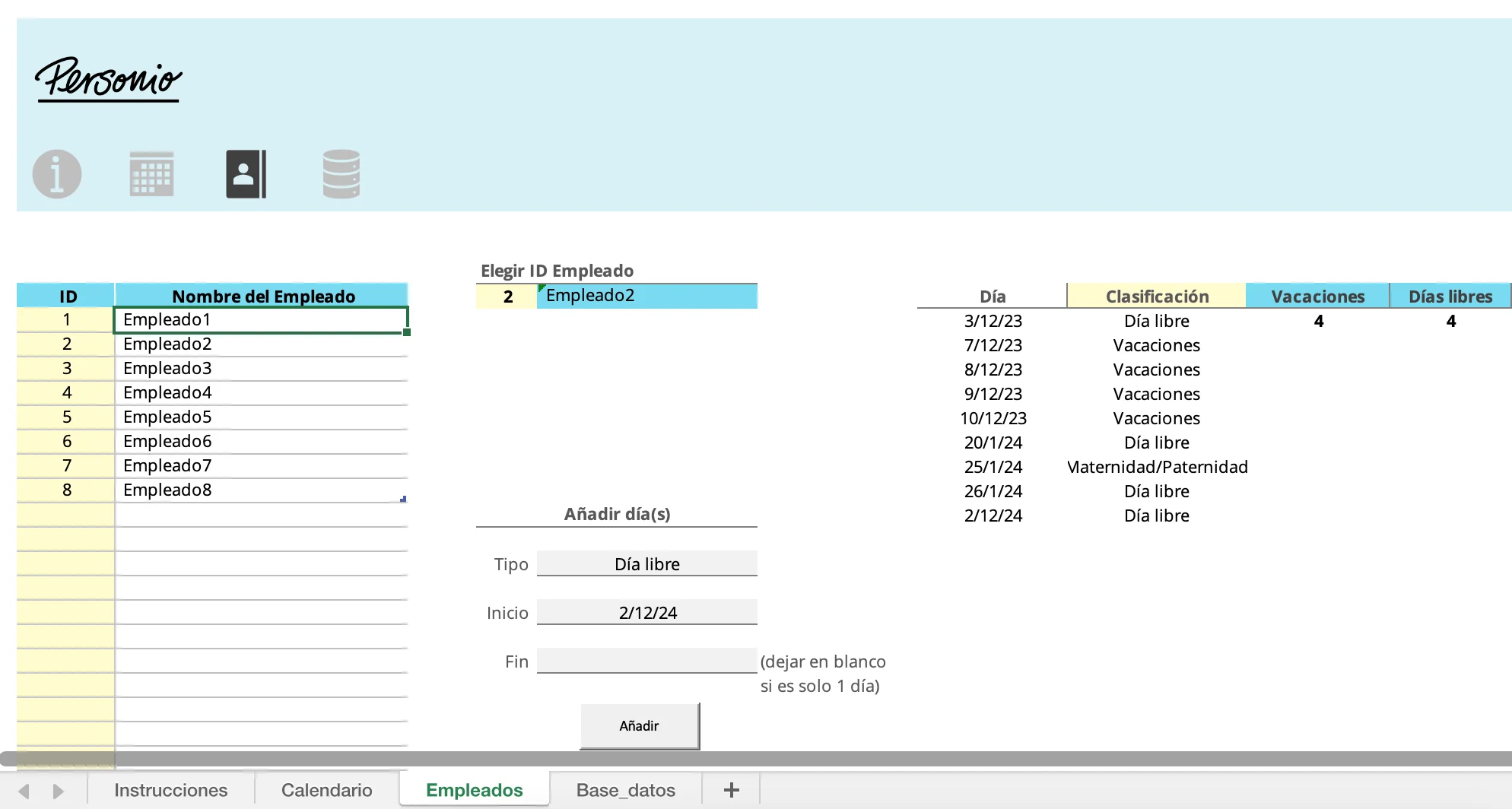Click the Clasificación column header

pyautogui.click(x=1157, y=297)
